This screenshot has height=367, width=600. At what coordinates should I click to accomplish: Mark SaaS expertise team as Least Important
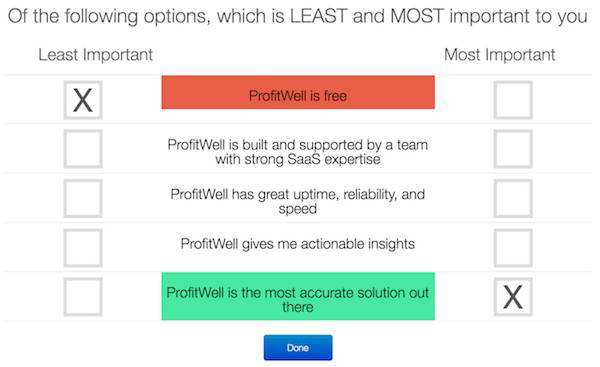click(83, 149)
